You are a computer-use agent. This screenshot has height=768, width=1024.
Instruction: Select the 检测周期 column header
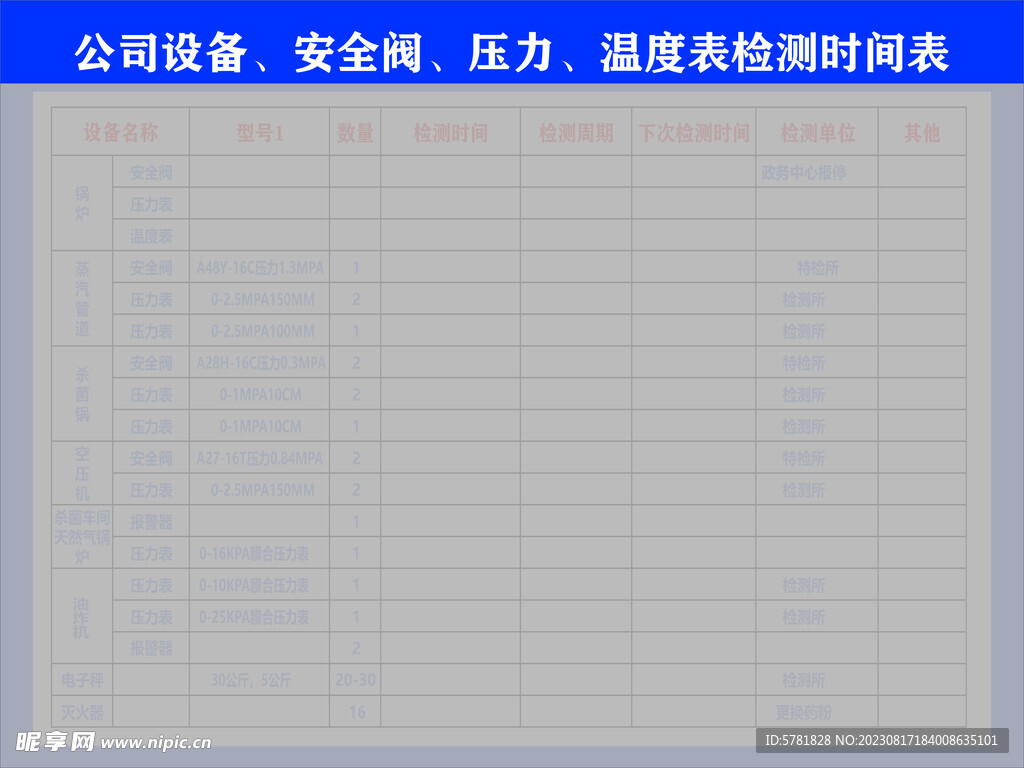pos(573,133)
